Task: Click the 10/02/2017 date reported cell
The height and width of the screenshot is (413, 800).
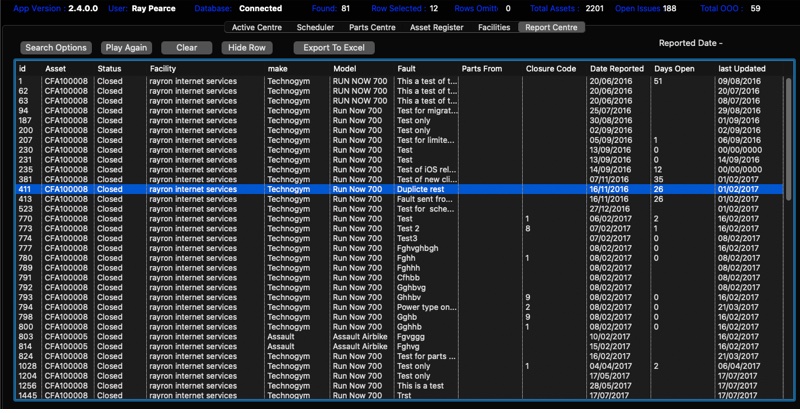Action: pyautogui.click(x=611, y=336)
